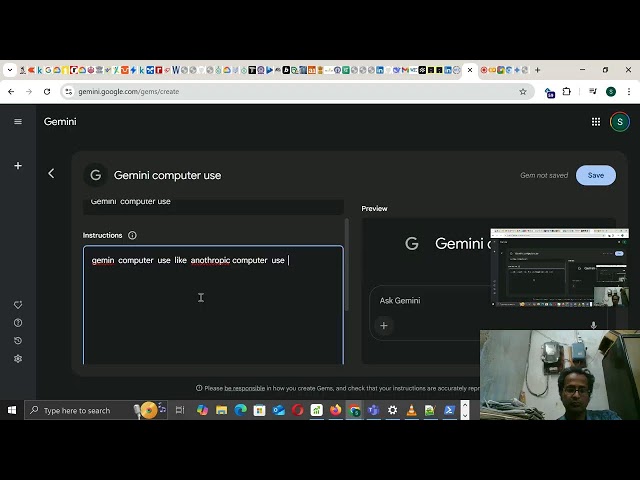Viewport: 640px width, 480px height.
Task: Bookmark this page with star icon
Action: pyautogui.click(x=523, y=91)
